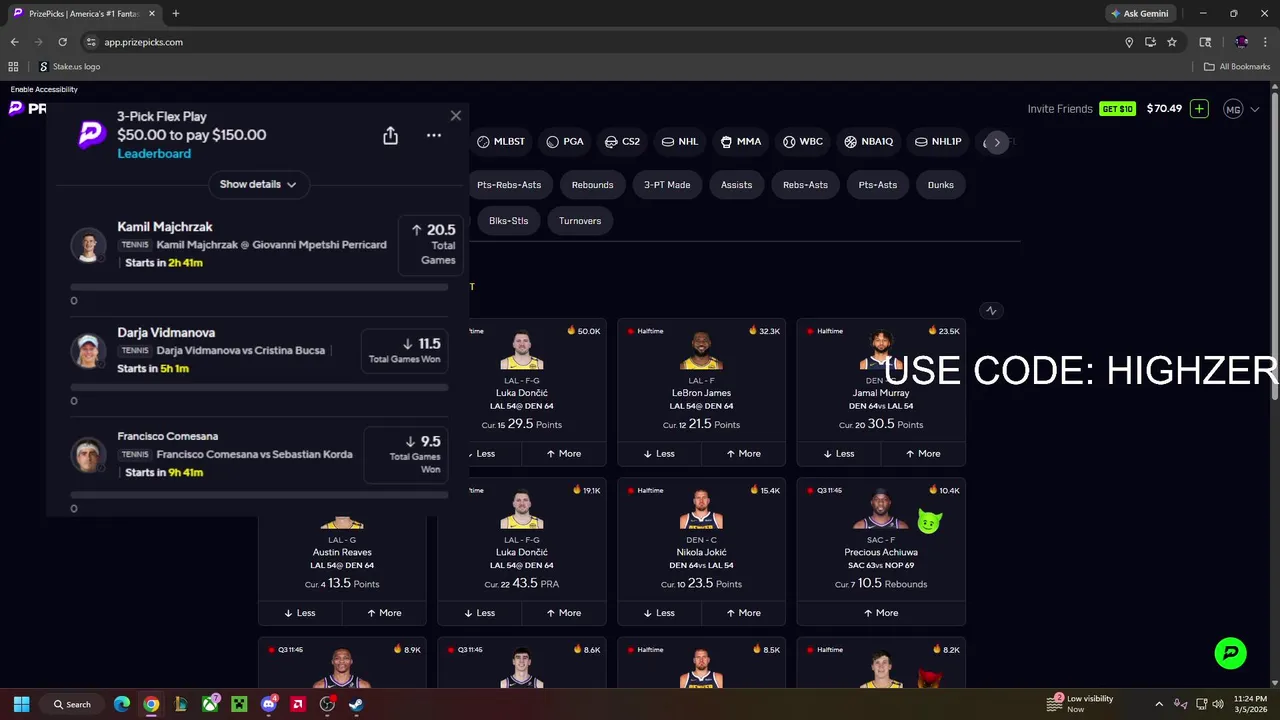Filter by Dunks stat
This screenshot has height=720, width=1280.
941,185
